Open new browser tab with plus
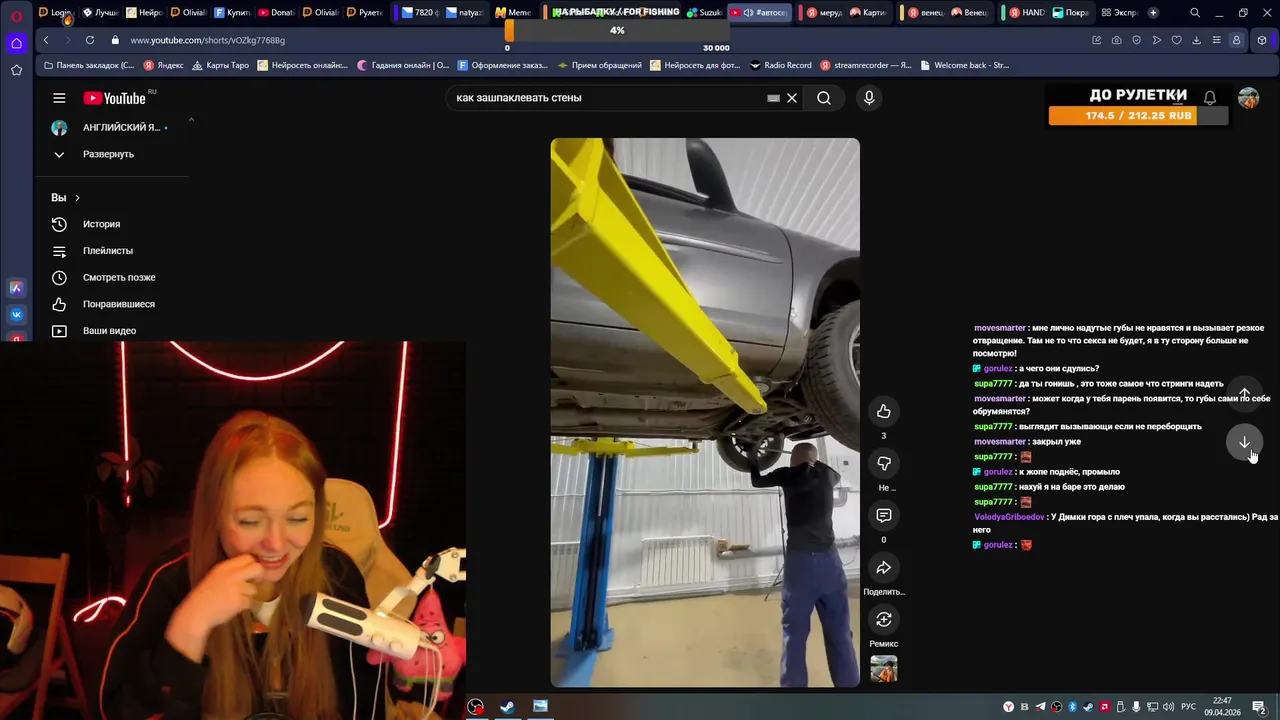Screen dimensions: 1280x720 point(1153,13)
